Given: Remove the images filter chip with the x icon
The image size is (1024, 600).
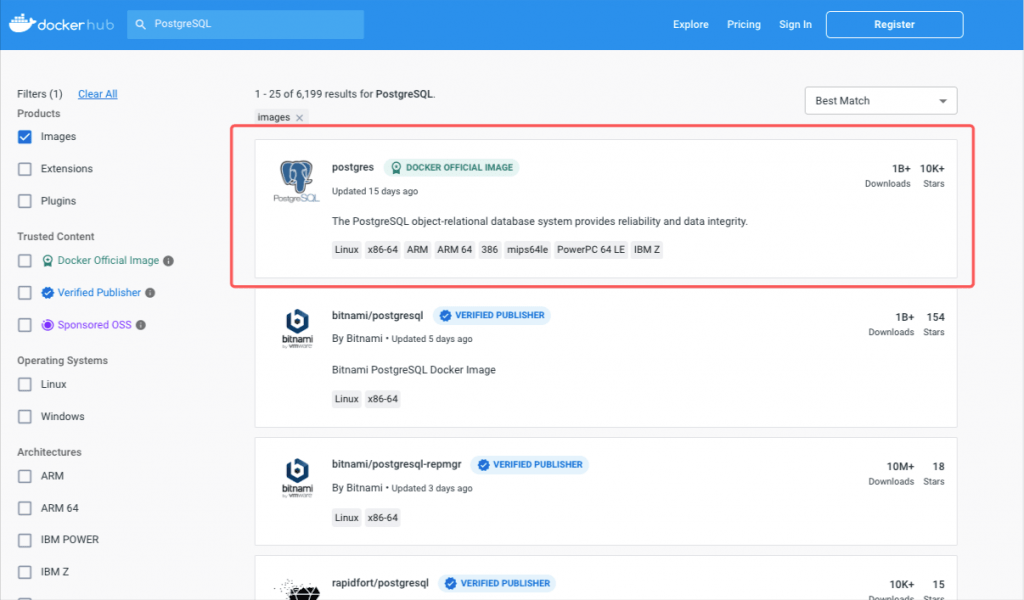Looking at the screenshot, I should 299,118.
